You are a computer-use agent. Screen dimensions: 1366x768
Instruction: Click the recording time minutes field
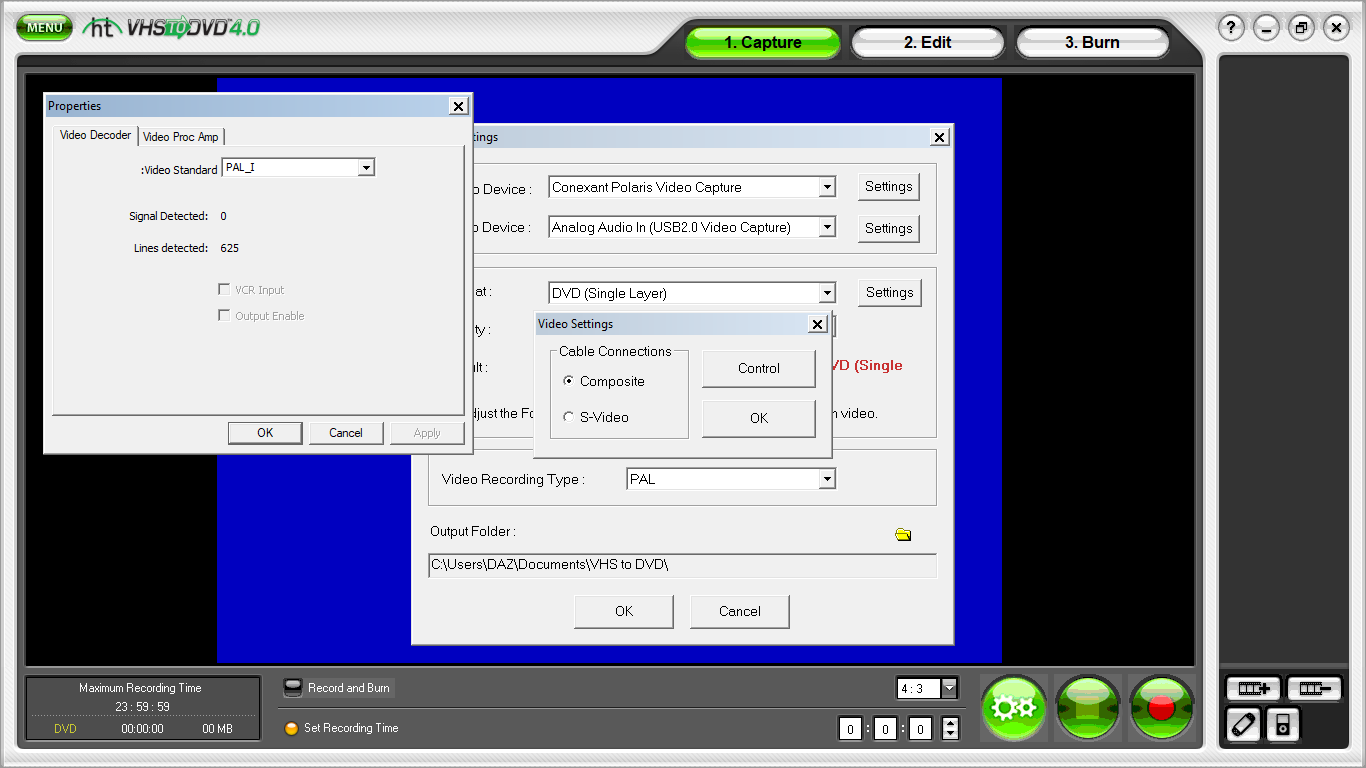pyautogui.click(x=885, y=729)
